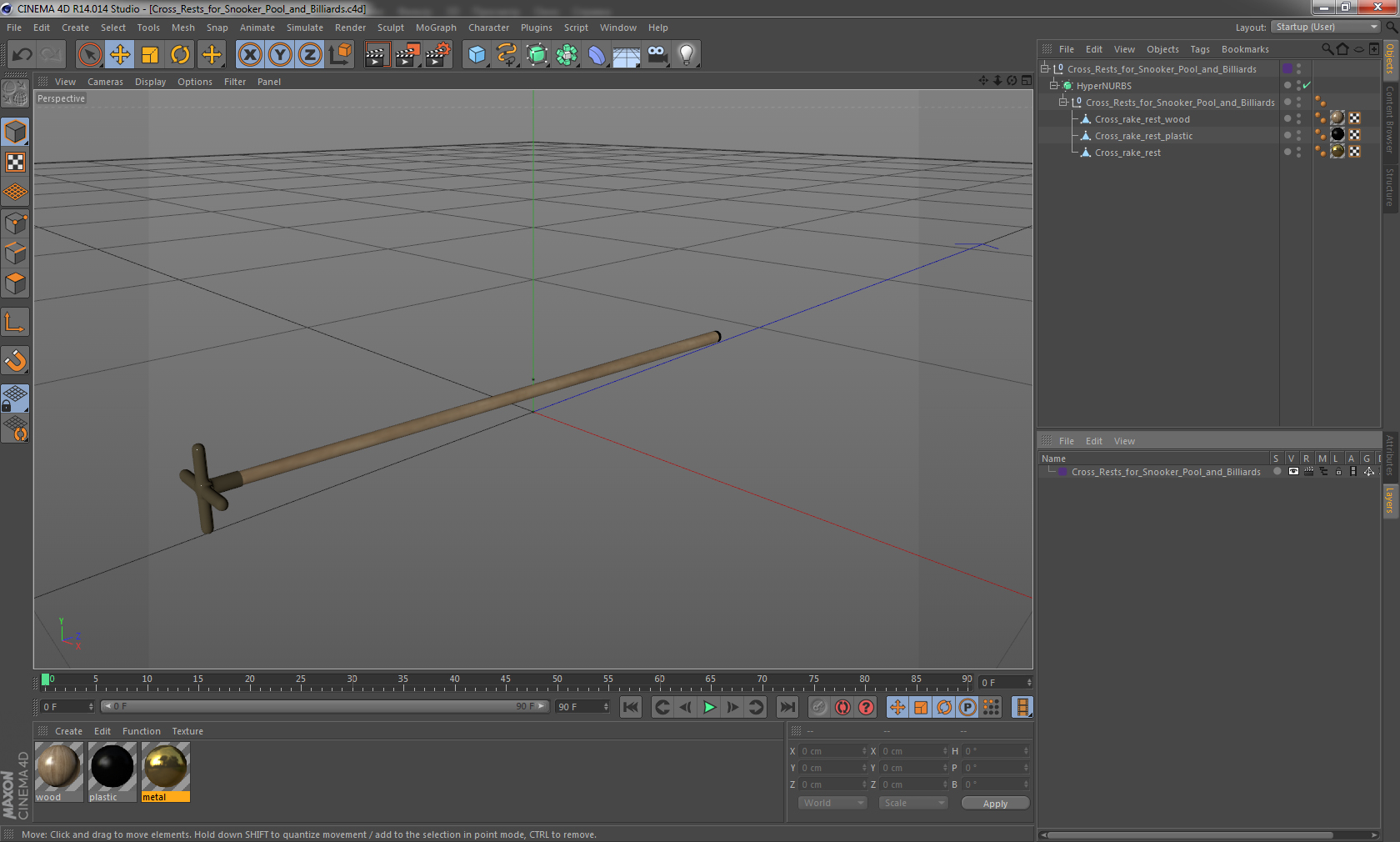Activate the Move tool in toolbar
This screenshot has width=1400, height=842.
pos(120,55)
